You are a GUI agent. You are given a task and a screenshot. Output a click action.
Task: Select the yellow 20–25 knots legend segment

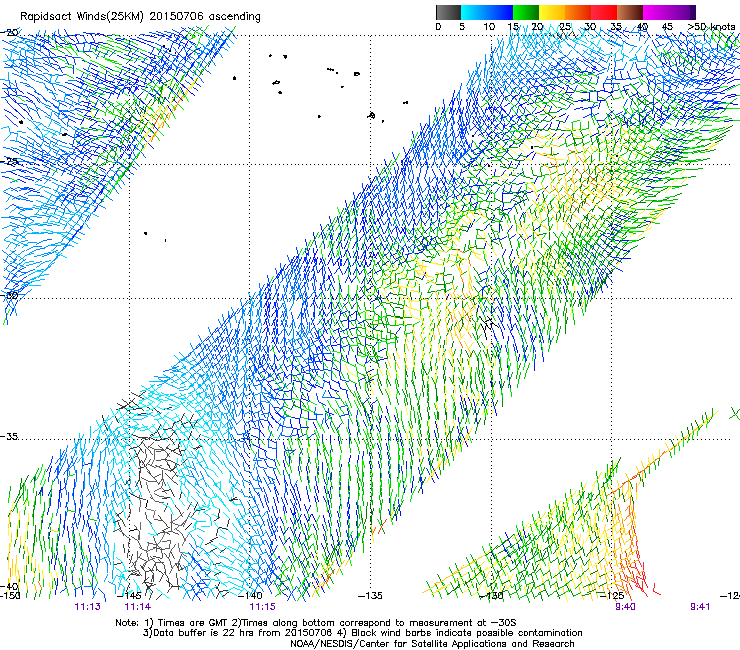(x=552, y=12)
